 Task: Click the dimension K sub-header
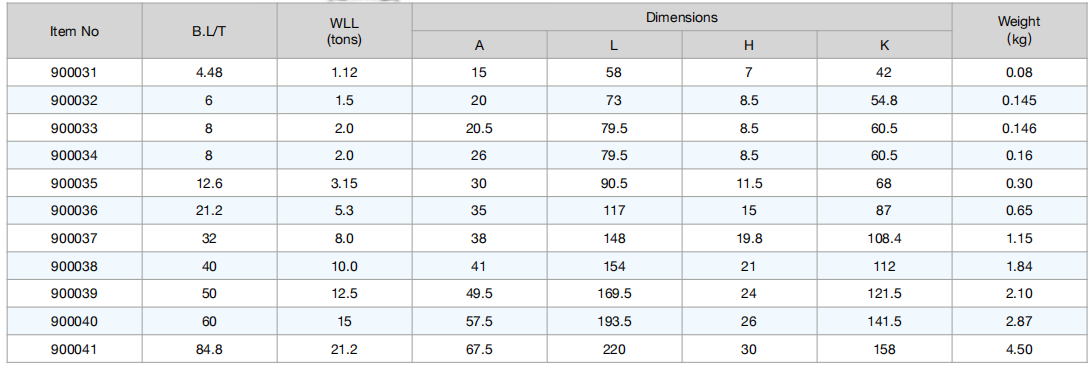(884, 46)
